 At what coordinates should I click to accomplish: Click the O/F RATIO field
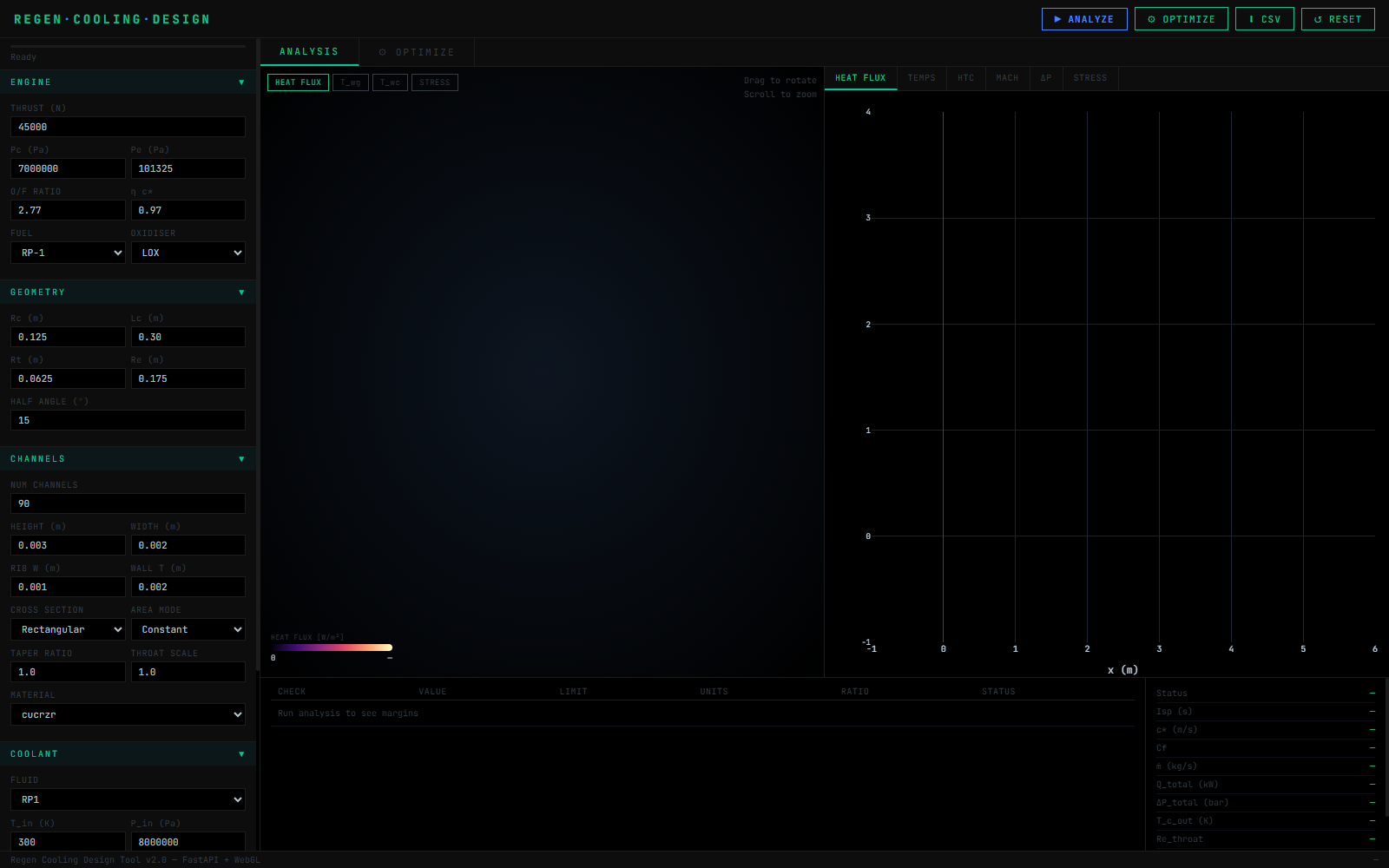68,210
